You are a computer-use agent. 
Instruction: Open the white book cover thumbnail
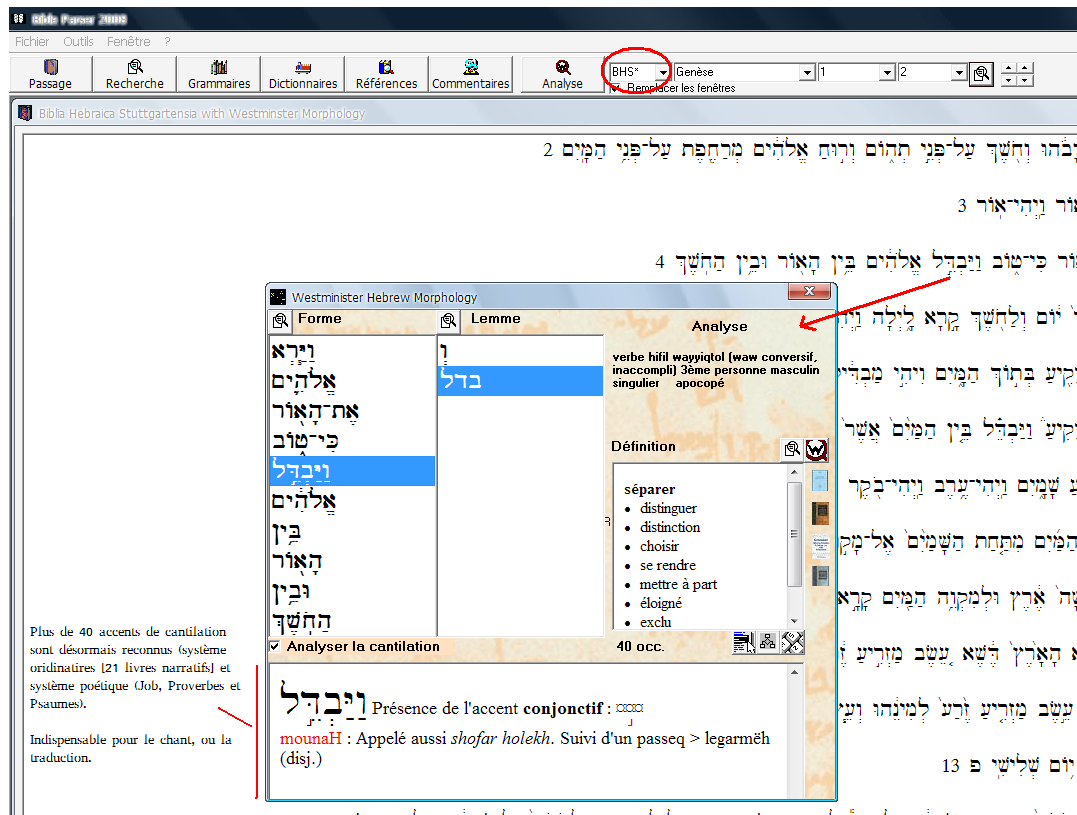coord(820,545)
